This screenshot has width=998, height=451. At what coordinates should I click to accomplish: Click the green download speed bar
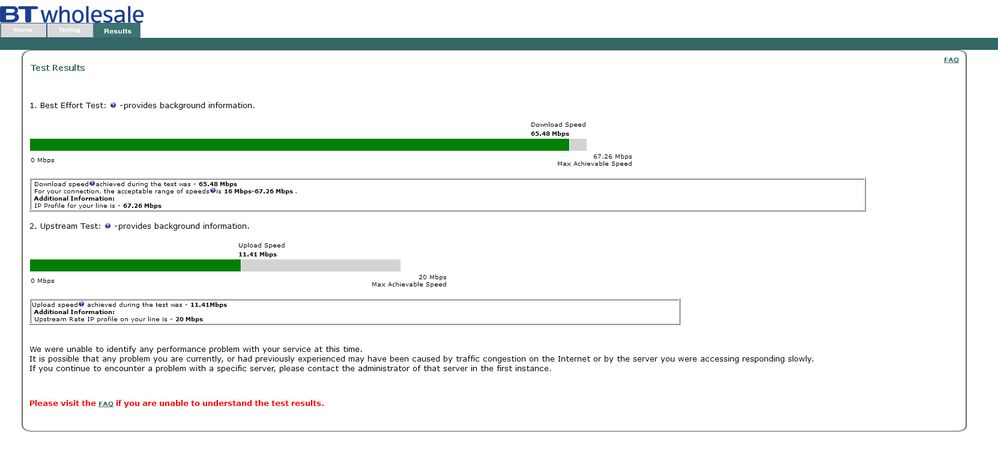pyautogui.click(x=299, y=145)
